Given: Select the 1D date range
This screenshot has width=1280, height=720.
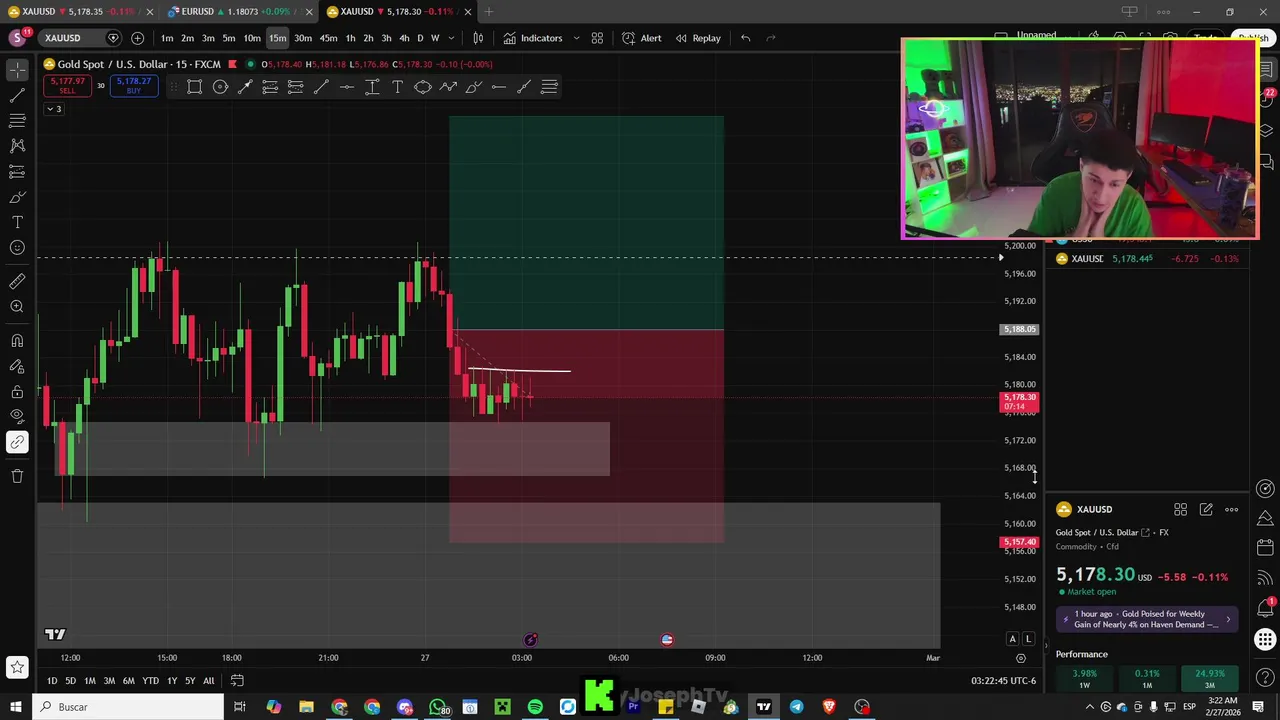Looking at the screenshot, I should pos(52,681).
